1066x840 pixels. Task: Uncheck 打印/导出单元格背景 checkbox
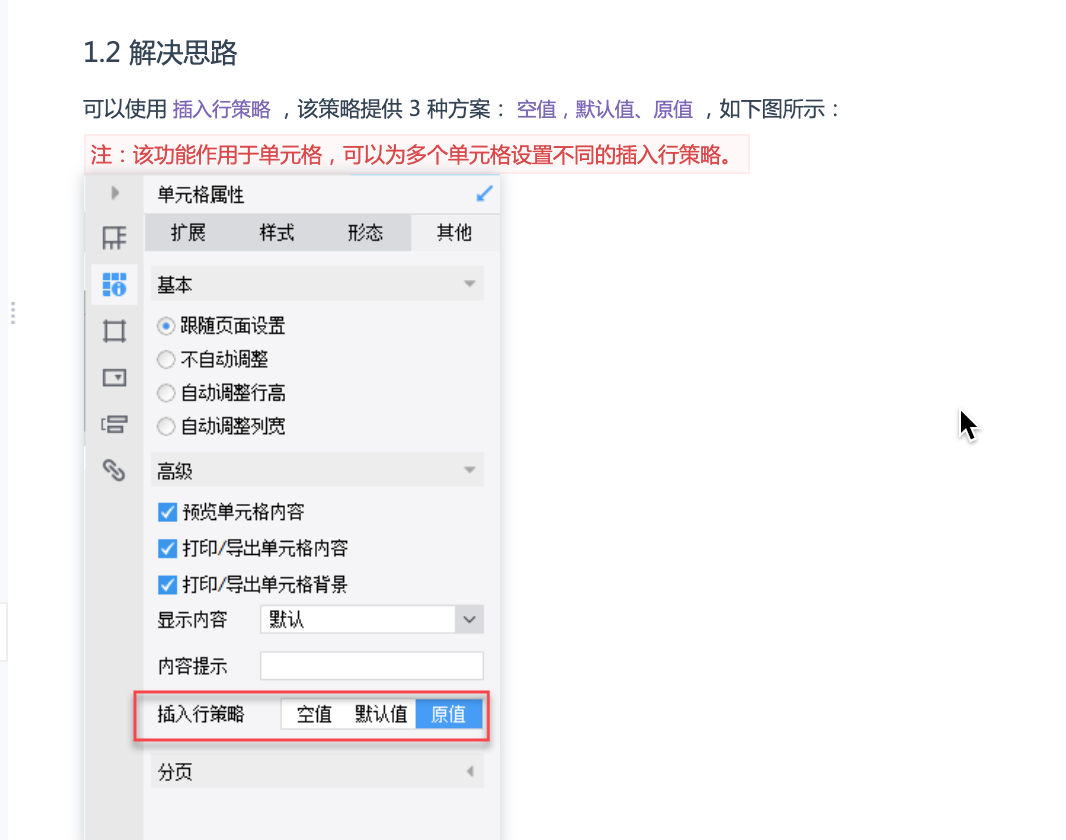pos(167,584)
